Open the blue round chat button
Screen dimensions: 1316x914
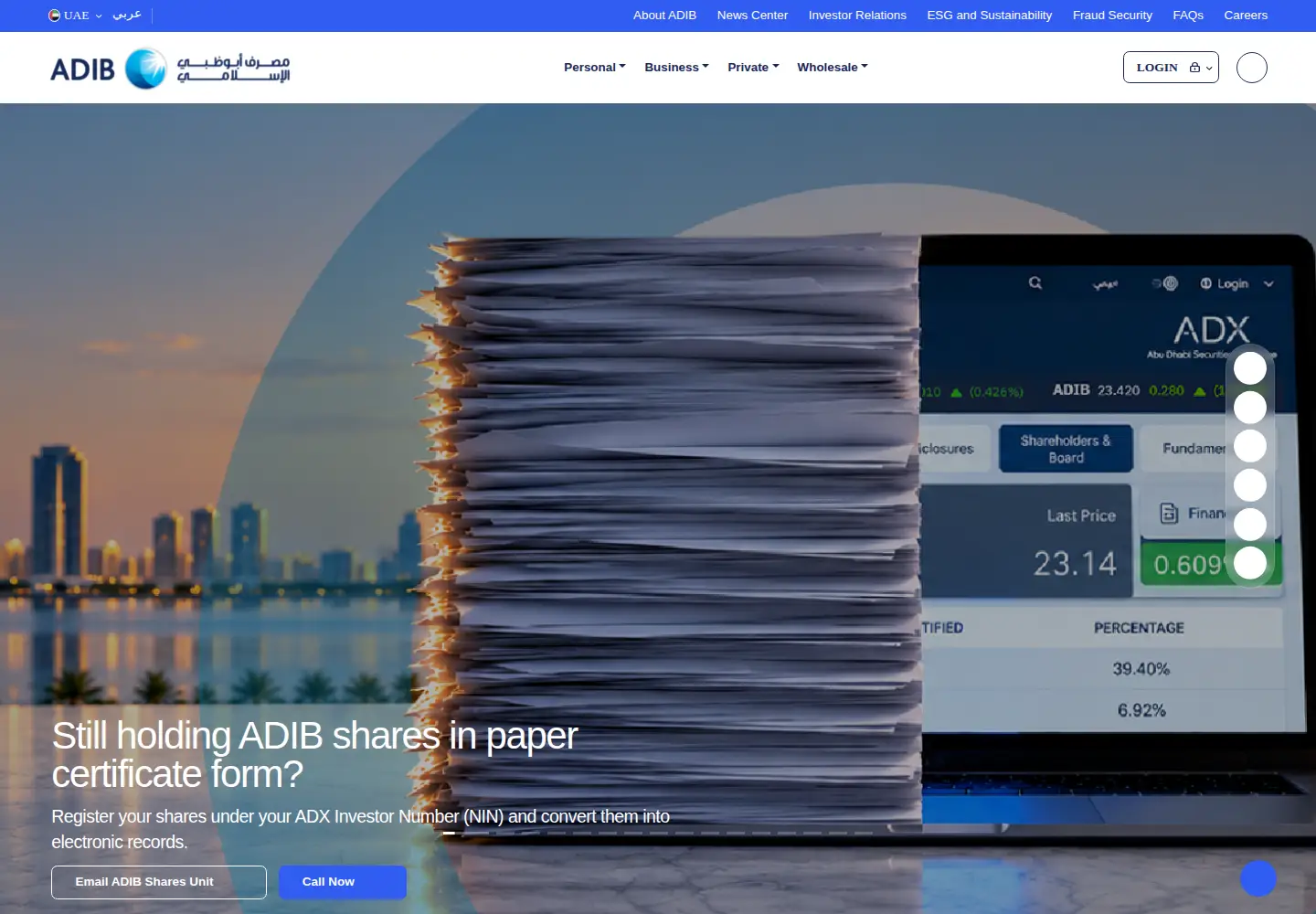(x=1258, y=878)
